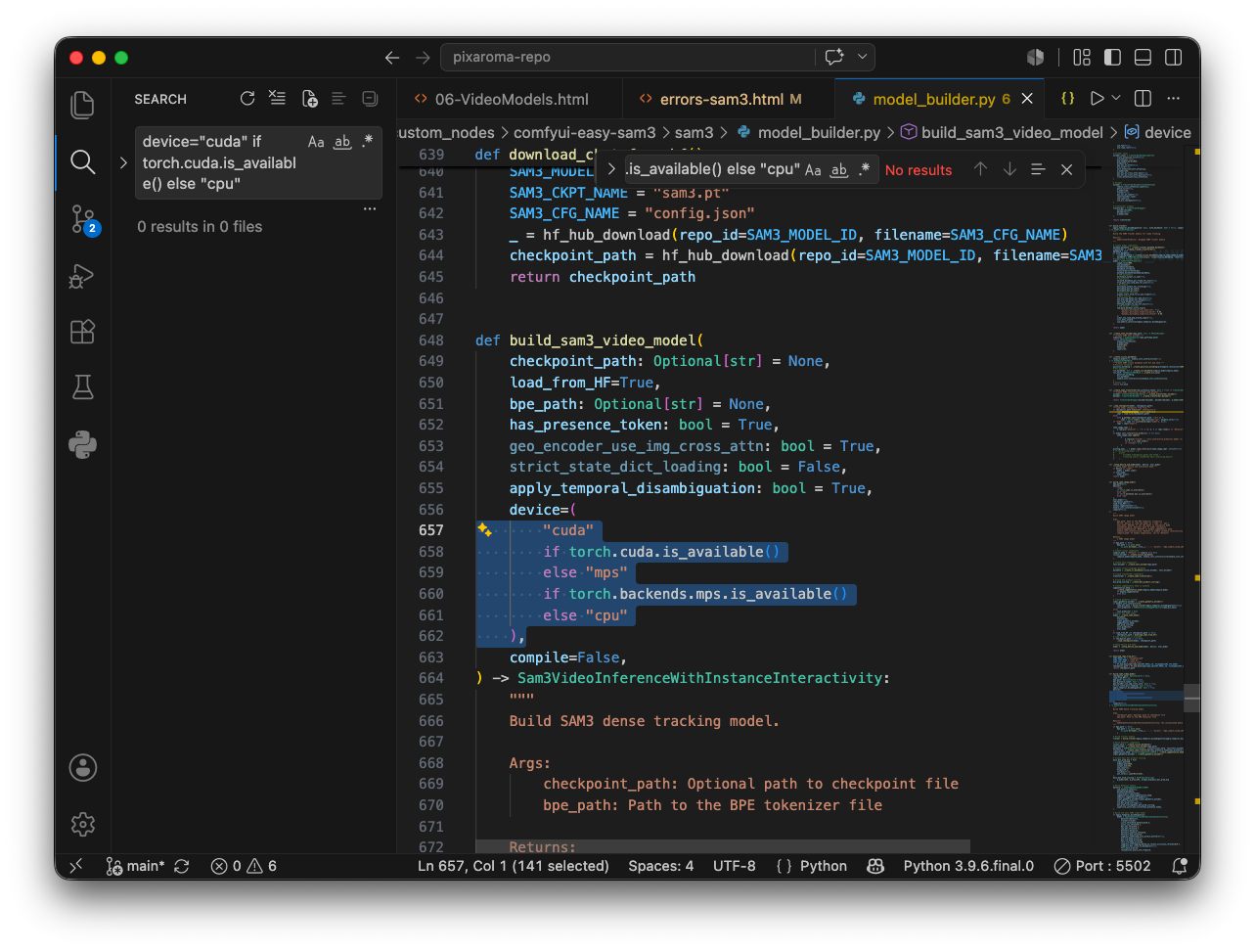This screenshot has height=952, width=1255.
Task: Switch to errors-sam3.html tab
Action: (x=729, y=99)
